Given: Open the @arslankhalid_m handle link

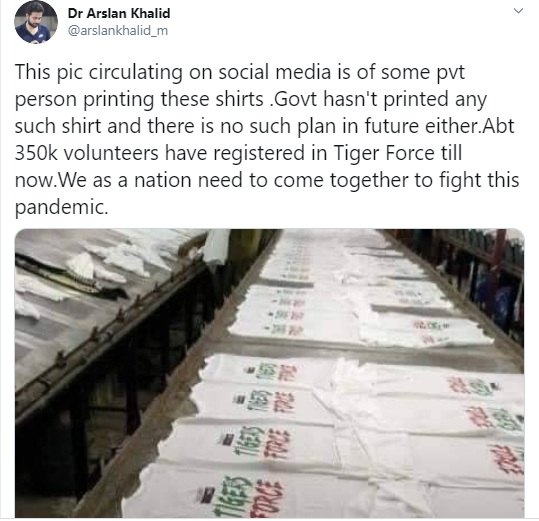Looking at the screenshot, I should [x=118, y=31].
